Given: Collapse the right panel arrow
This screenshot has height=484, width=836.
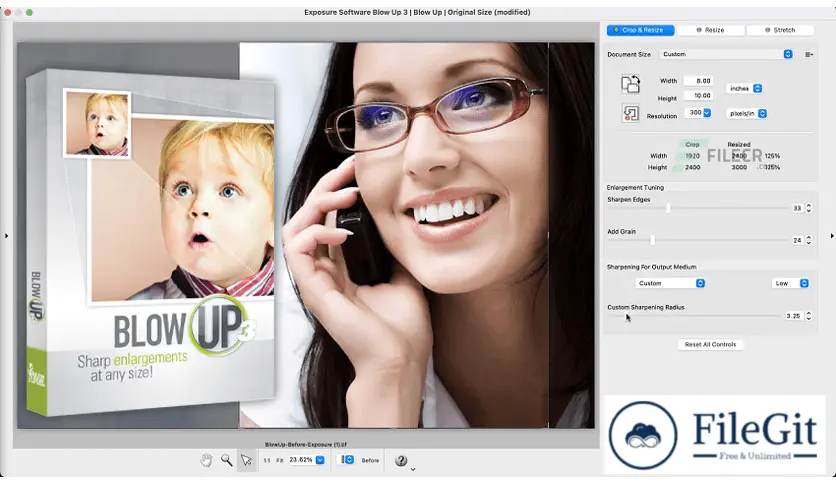Looking at the screenshot, I should pos(832,235).
